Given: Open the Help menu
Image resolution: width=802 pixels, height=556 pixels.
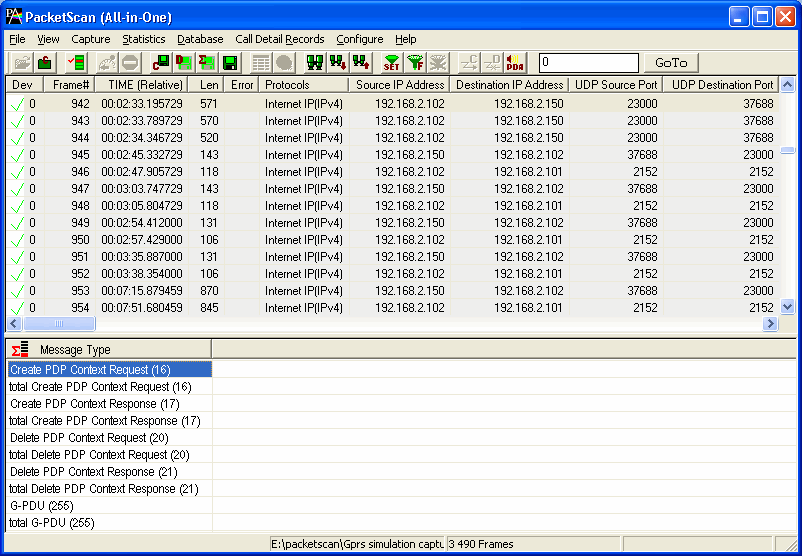Looking at the screenshot, I should 406,39.
